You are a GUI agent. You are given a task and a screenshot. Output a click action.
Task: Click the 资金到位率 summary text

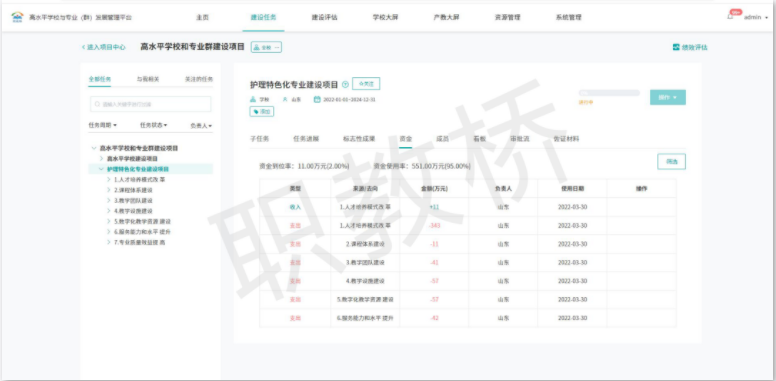(304, 166)
